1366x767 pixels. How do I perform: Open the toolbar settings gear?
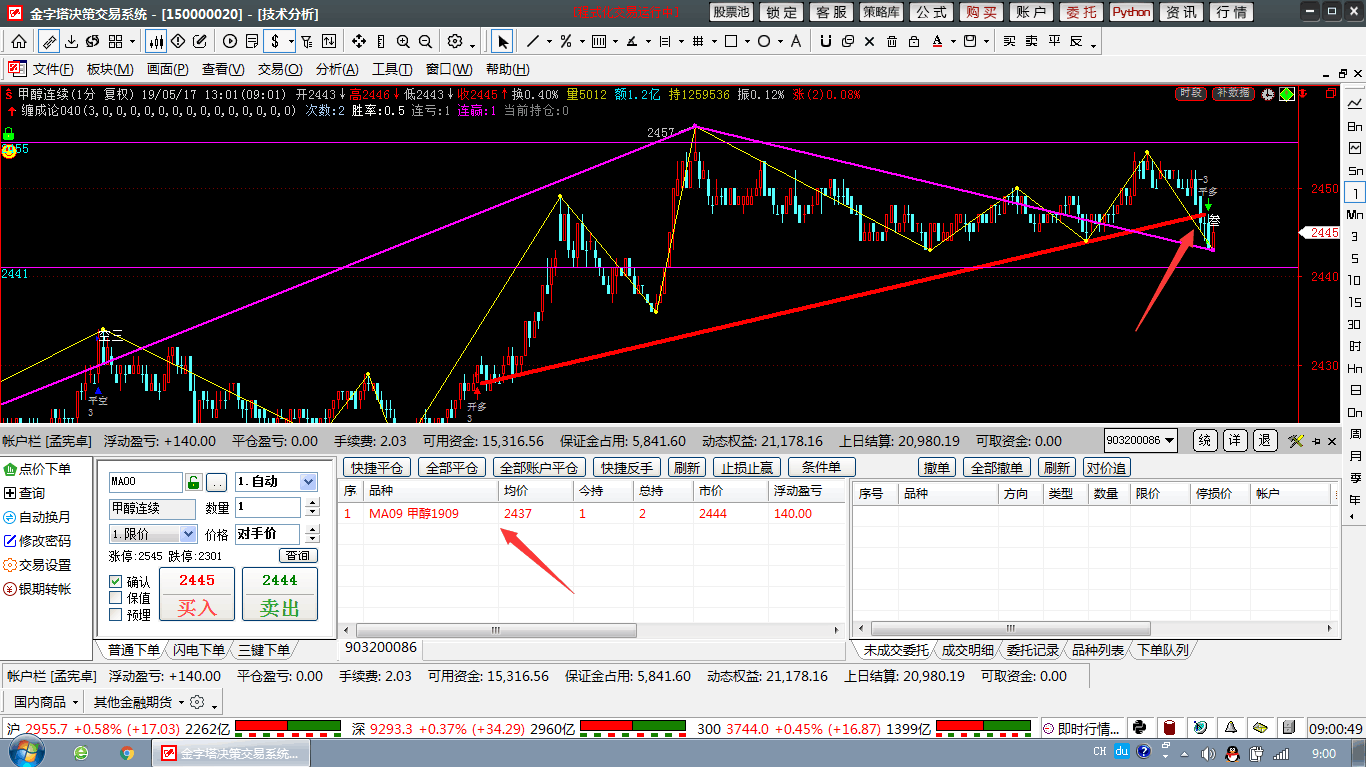[x=454, y=42]
